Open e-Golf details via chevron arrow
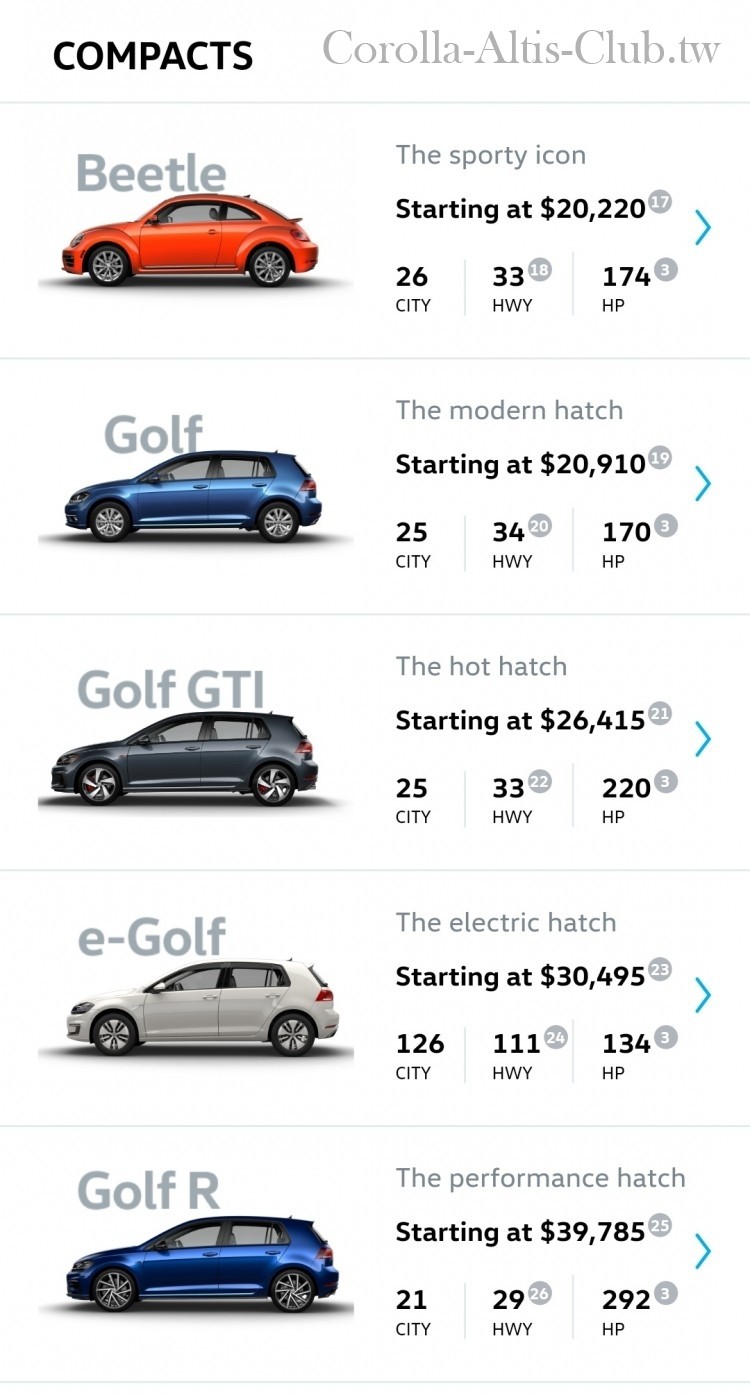The width and height of the screenshot is (750, 1396). [703, 995]
